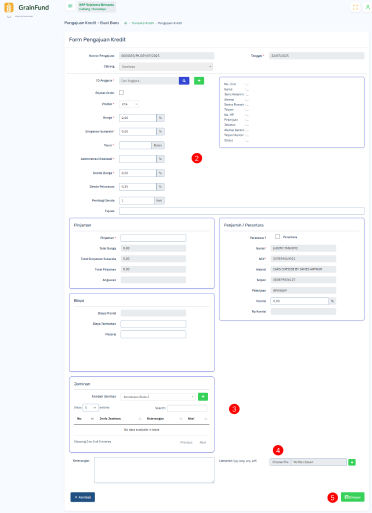Click the home icon in breadcrumb
Viewport: 372px width, 513px height.
(x=126, y=23)
